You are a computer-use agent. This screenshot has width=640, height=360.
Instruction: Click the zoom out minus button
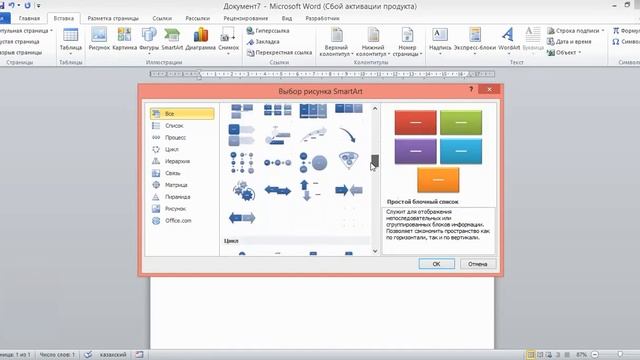tap(595, 355)
